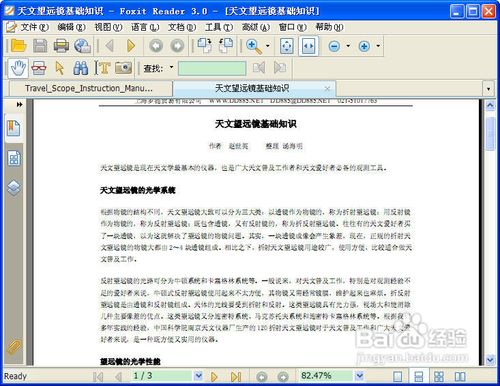The width and height of the screenshot is (500, 386).
Task: Go to previous page in status bar
Action: tap(118, 377)
